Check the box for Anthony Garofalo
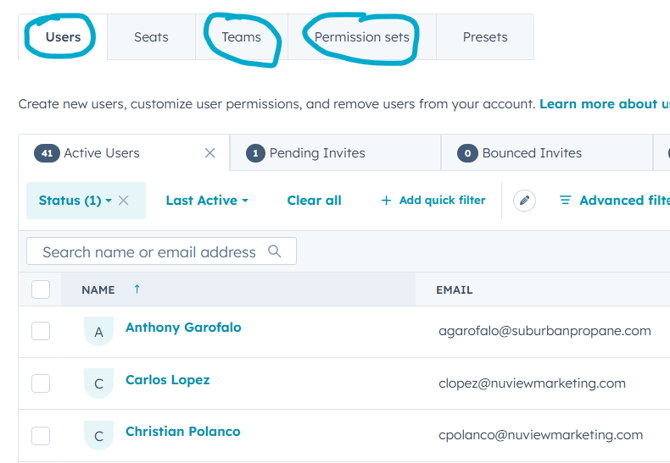Image resolution: width=670 pixels, height=463 pixels. 41,331
